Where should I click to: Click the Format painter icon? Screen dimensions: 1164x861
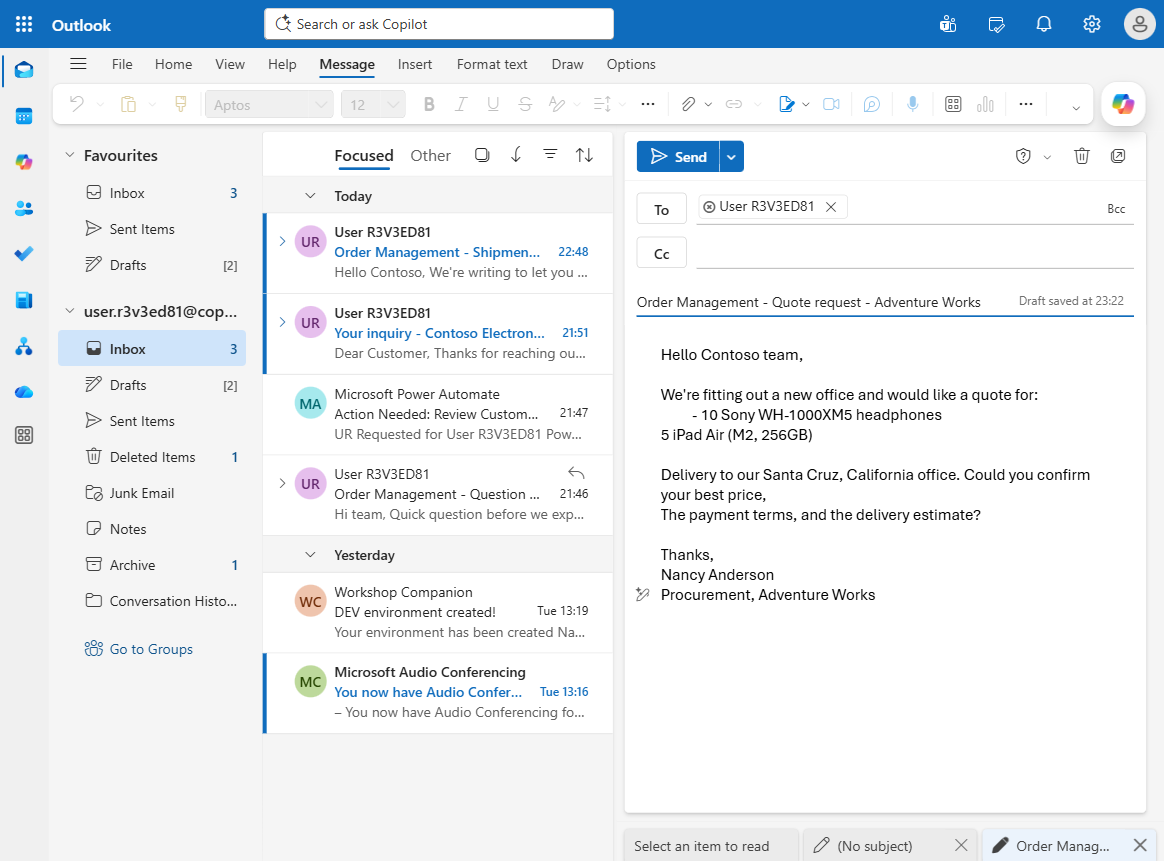click(180, 105)
